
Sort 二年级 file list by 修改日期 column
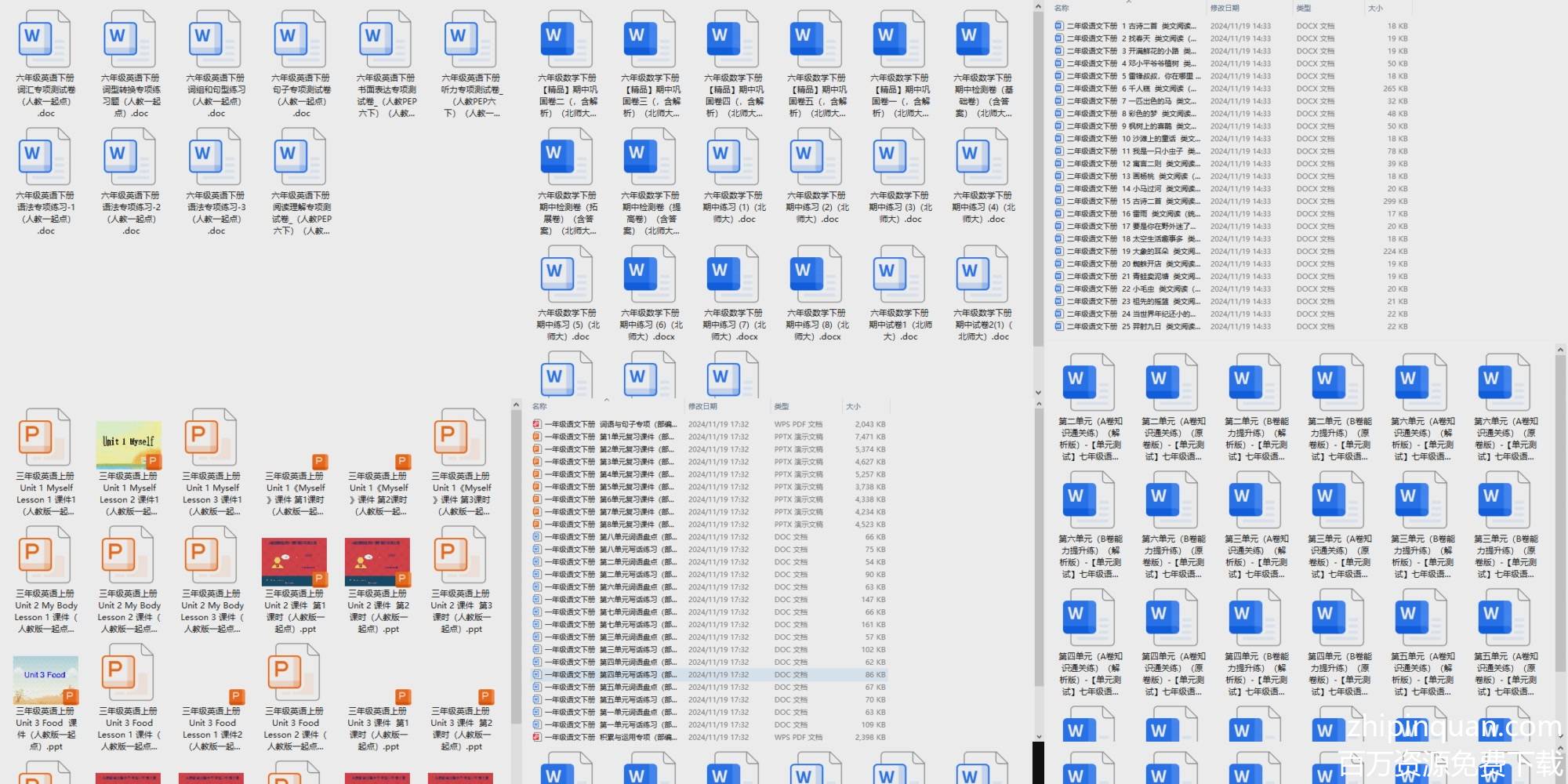point(1225,8)
